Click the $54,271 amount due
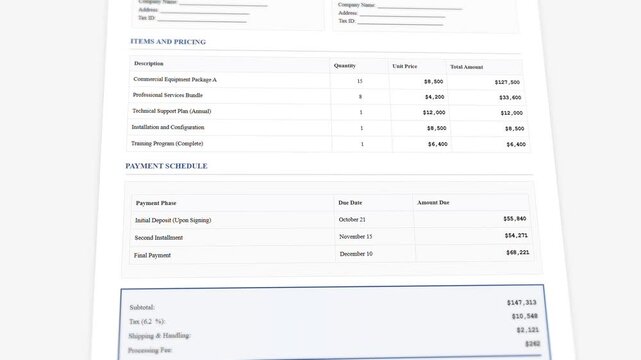Screen dimensions: 641x360 pyautogui.click(x=516, y=236)
